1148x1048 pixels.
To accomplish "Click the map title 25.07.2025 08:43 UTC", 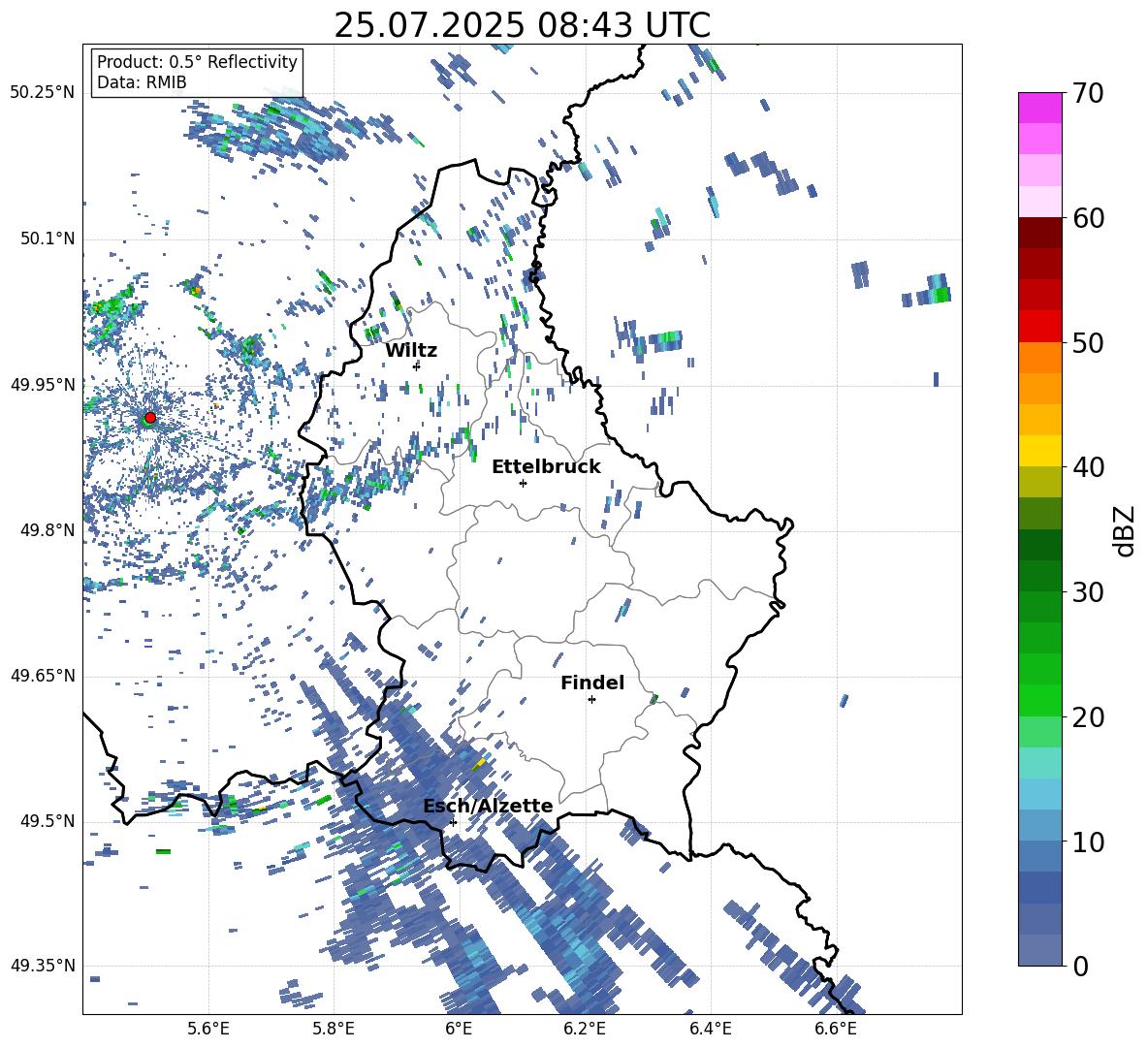I will click(522, 25).
